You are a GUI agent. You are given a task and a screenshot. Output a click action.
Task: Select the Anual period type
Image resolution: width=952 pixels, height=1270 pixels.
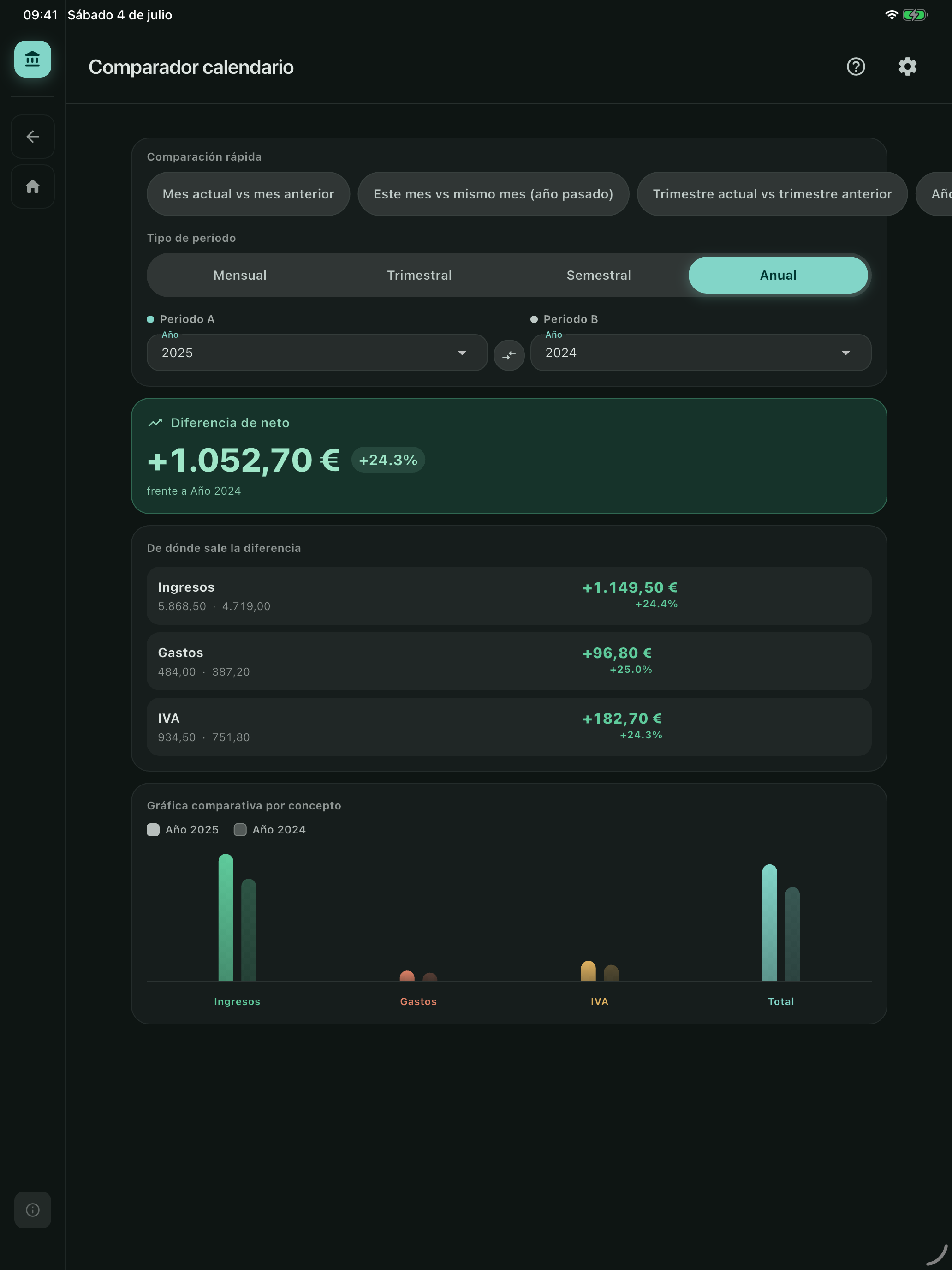[x=778, y=275]
